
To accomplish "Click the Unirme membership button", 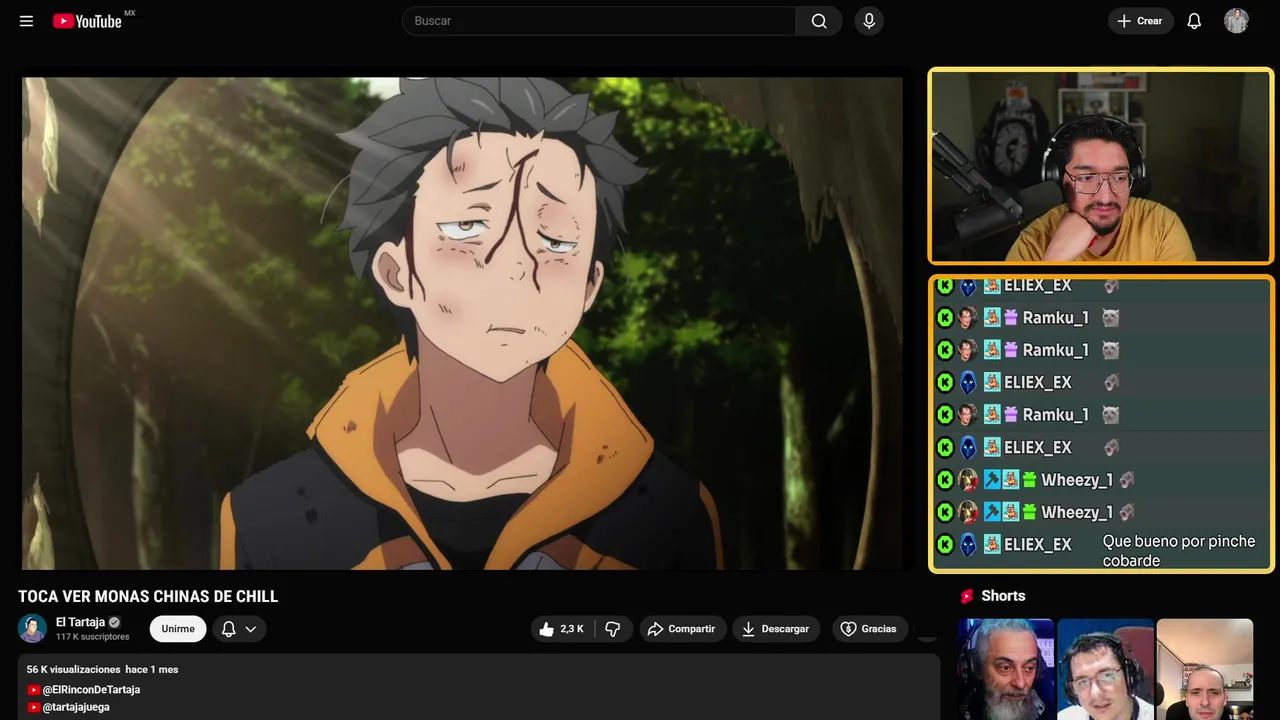I will pyautogui.click(x=178, y=629).
